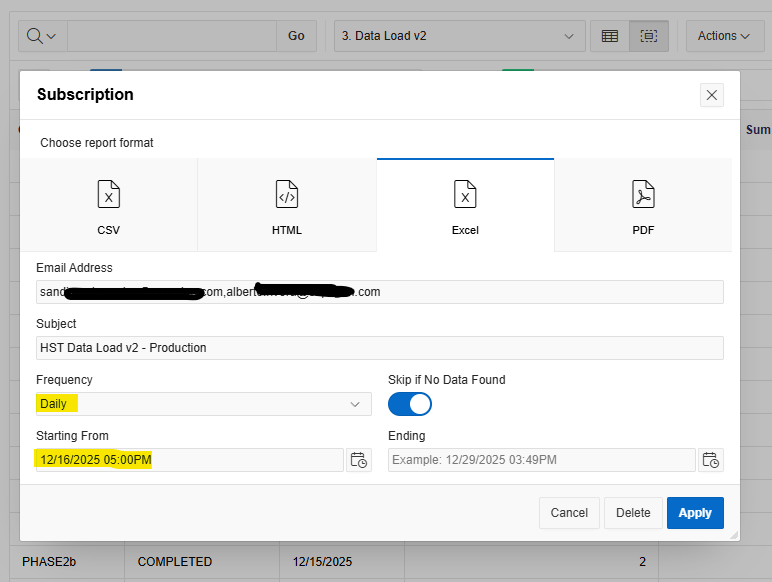This screenshot has width=772, height=582.
Task: Open the Frequency dropdown
Action: pyautogui.click(x=203, y=404)
